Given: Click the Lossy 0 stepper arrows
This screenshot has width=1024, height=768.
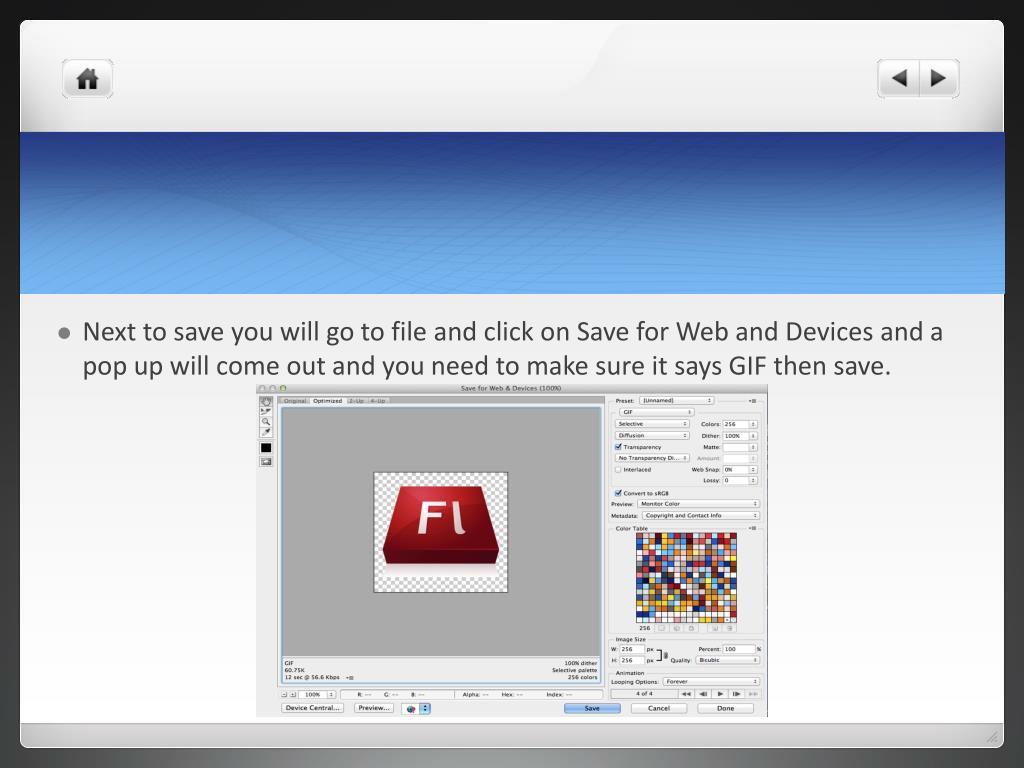Looking at the screenshot, I should (x=753, y=481).
